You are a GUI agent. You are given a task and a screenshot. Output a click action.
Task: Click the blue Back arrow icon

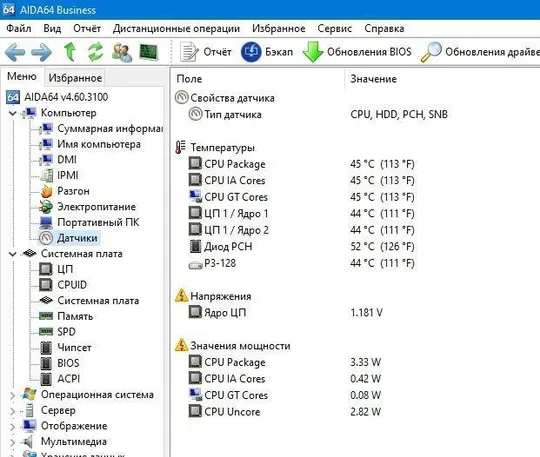point(15,52)
